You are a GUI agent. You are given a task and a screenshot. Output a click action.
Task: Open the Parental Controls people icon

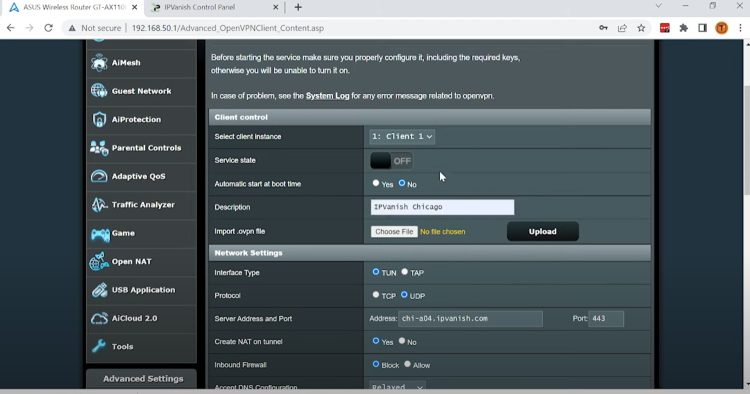click(x=99, y=148)
